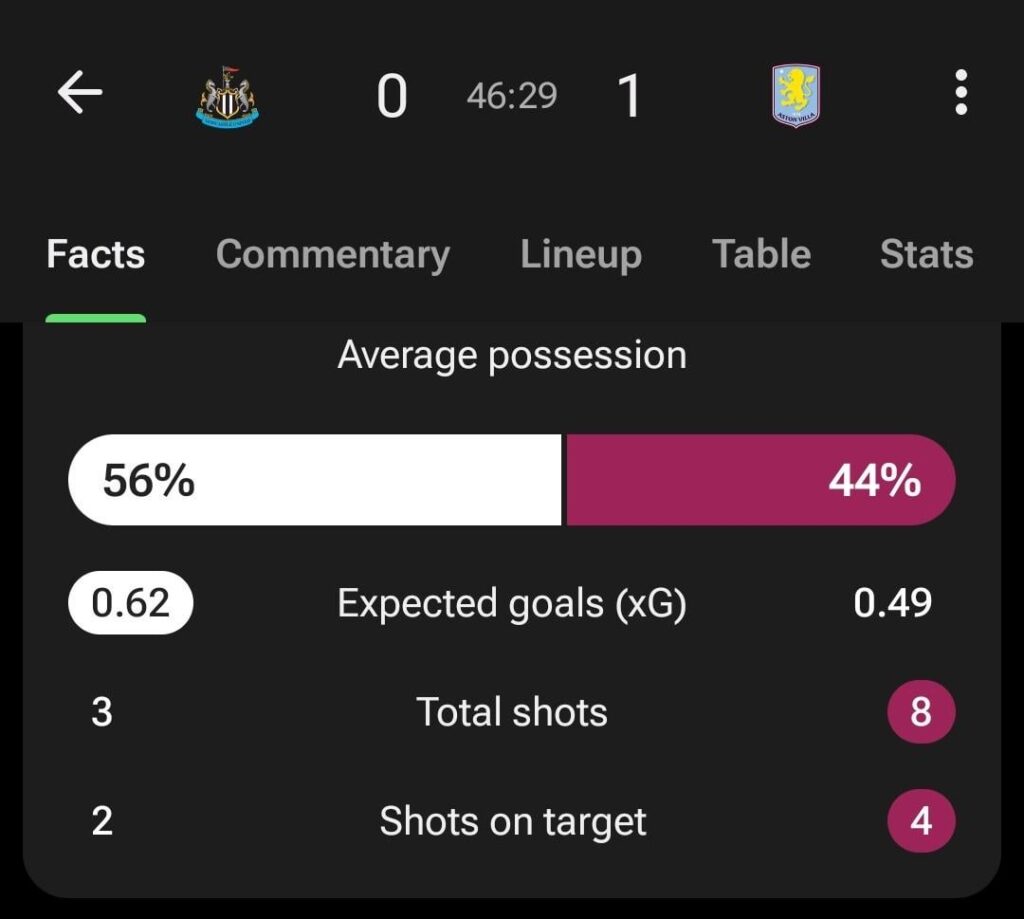Expand the Average possession section
Image resolution: width=1024 pixels, height=919 pixels.
(x=513, y=354)
